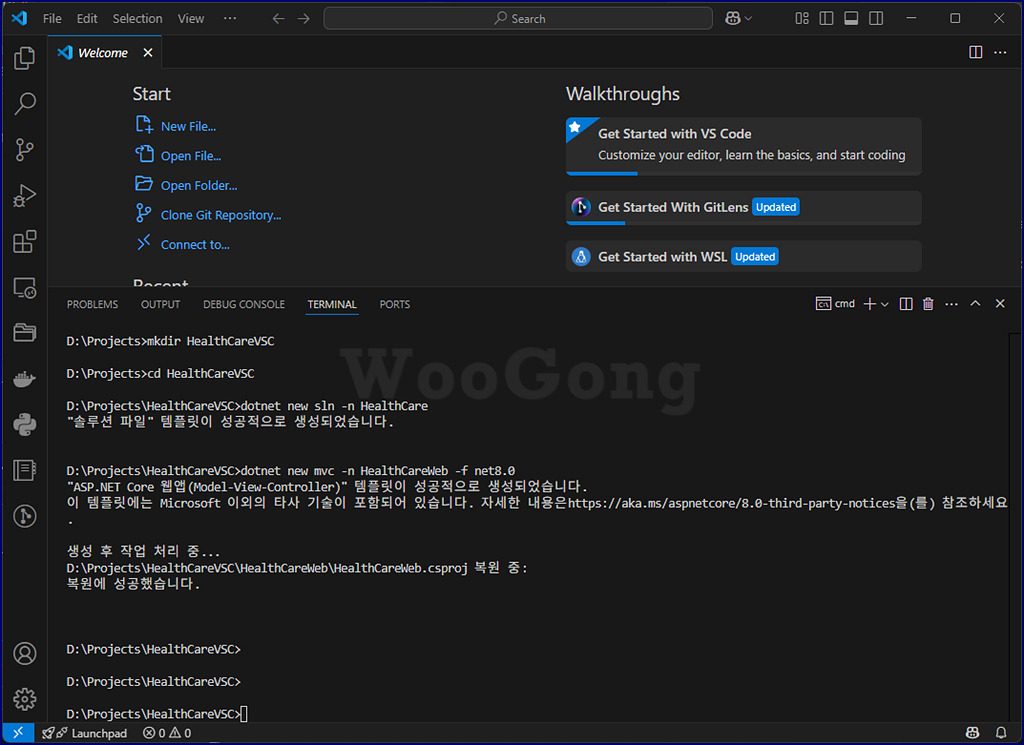Click the New File... link
Viewport: 1024px width, 745px height.
pyautogui.click(x=189, y=126)
